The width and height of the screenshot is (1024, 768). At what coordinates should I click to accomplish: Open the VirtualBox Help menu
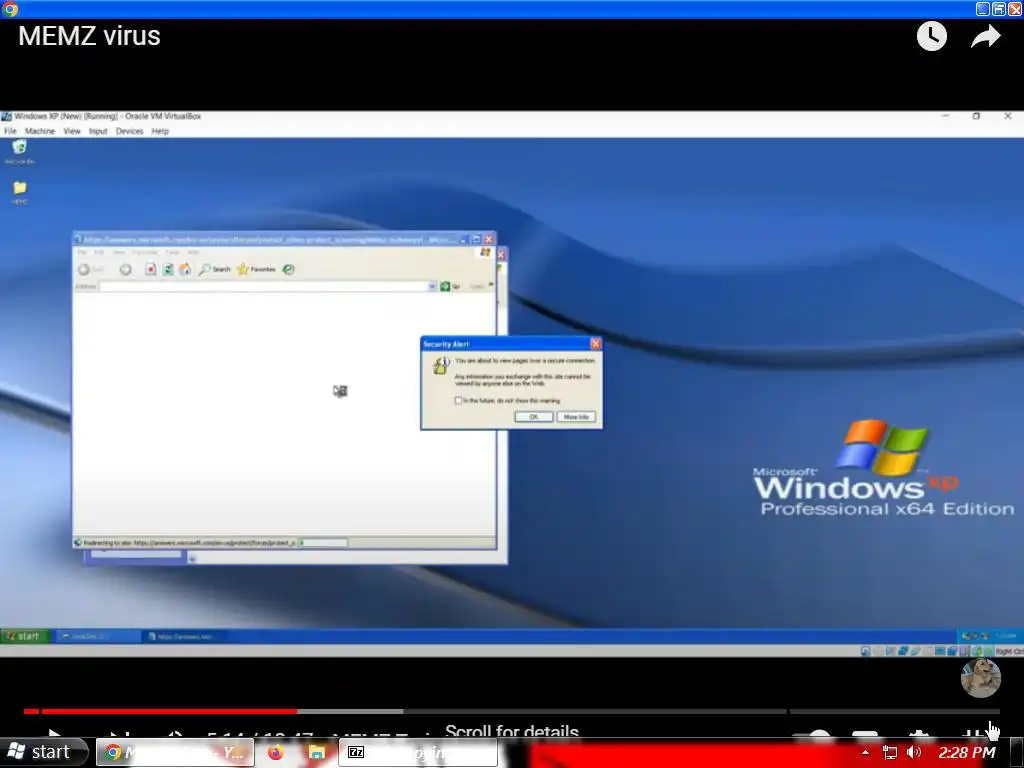[x=160, y=131]
